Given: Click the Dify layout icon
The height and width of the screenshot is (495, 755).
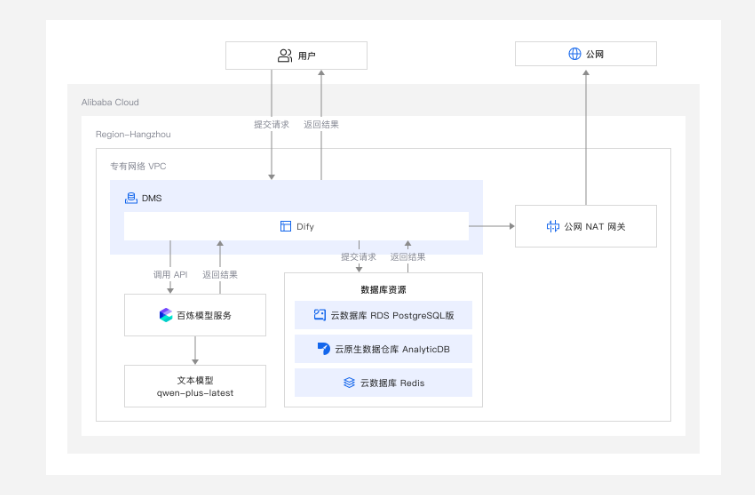Looking at the screenshot, I should click(x=286, y=226).
